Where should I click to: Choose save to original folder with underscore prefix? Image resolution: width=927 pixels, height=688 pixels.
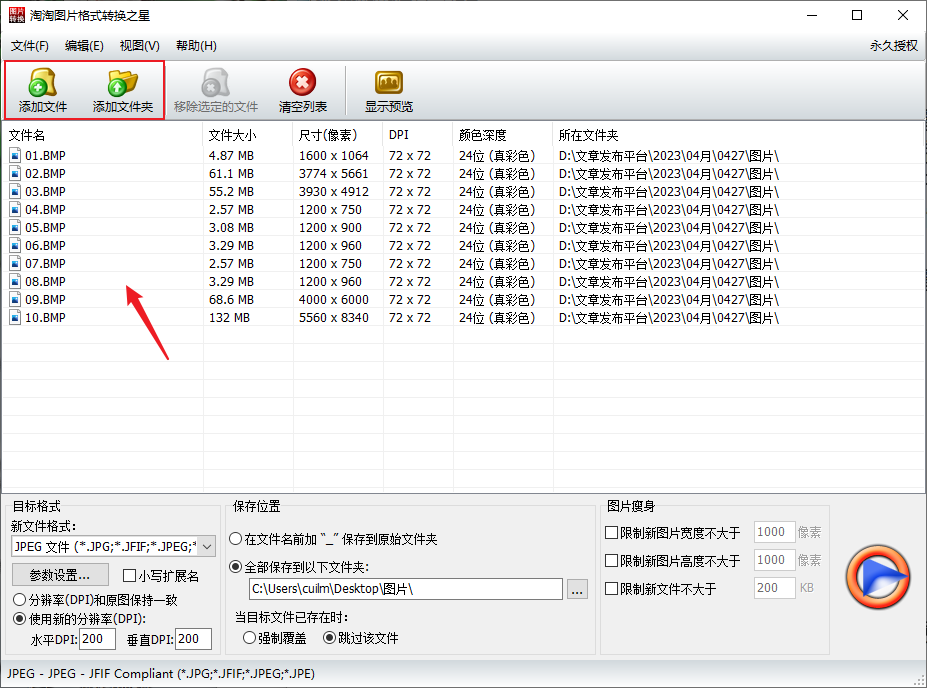(235, 539)
